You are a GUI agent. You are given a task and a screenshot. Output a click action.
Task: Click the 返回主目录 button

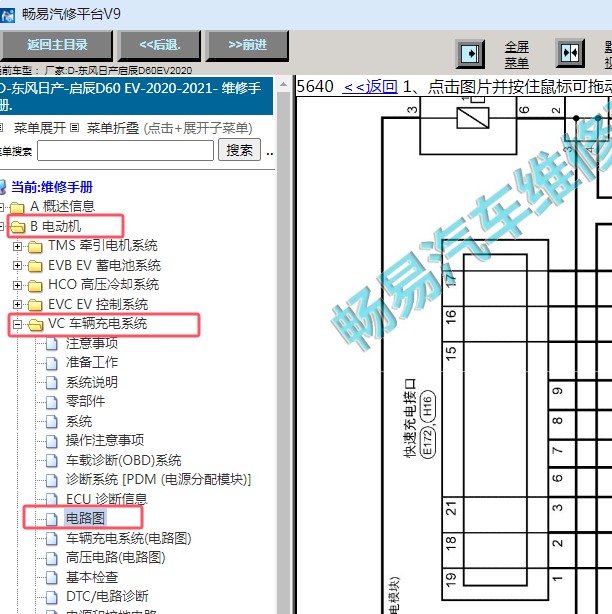(57, 45)
